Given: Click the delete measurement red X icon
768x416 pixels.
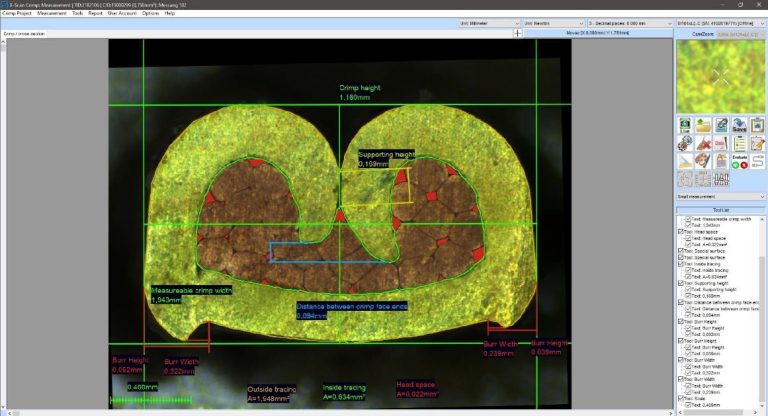Looking at the screenshot, I should tap(703, 143).
